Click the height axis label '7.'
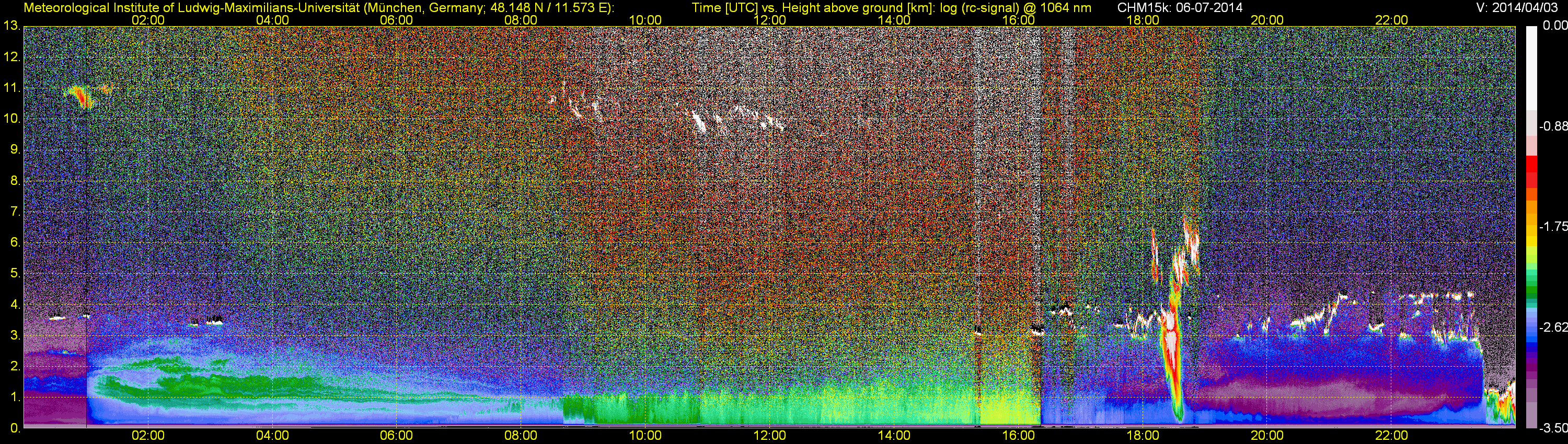This screenshot has width=1568, height=444. click(15, 212)
